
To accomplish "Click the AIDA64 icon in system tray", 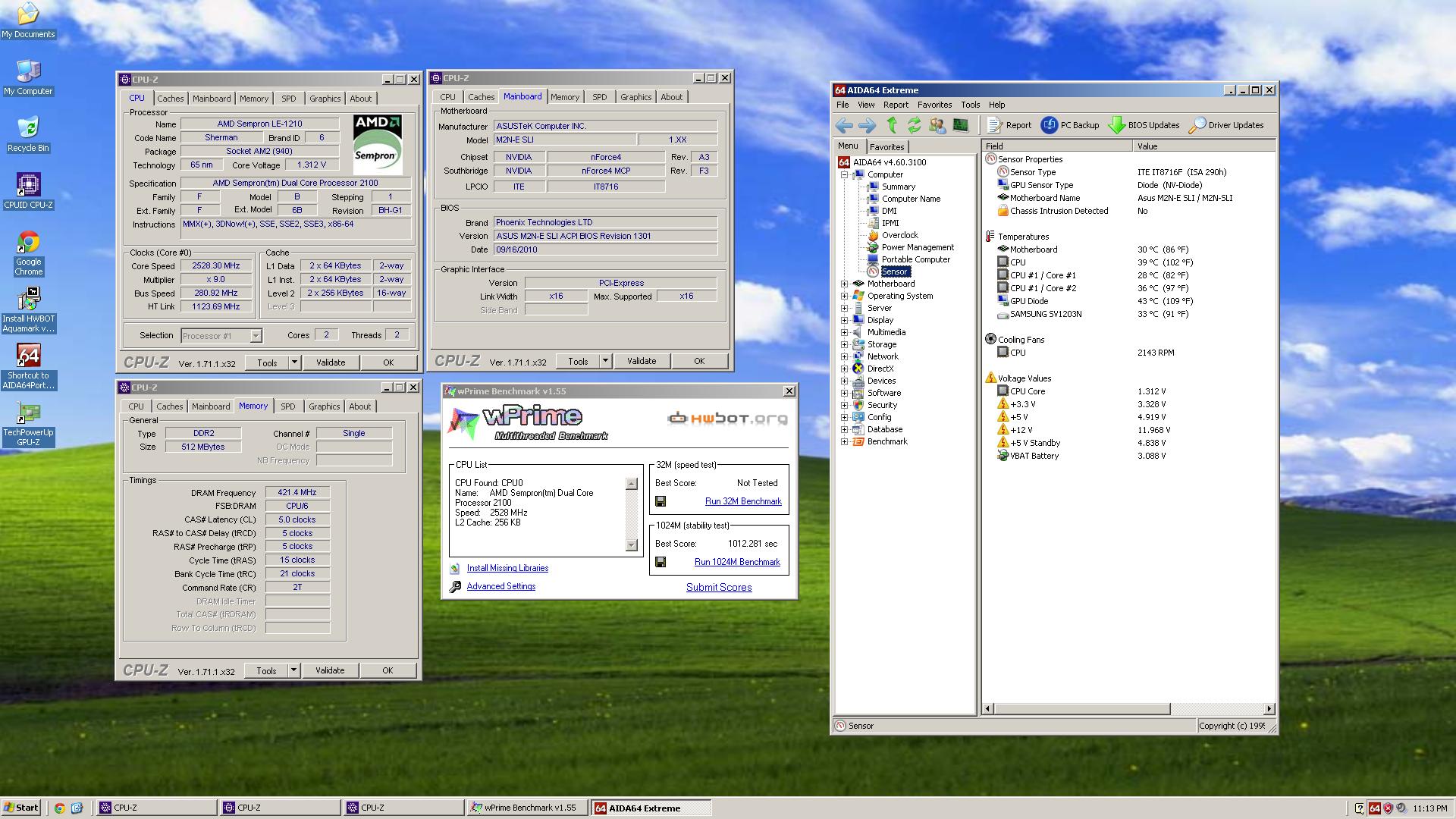I will (x=1374, y=808).
